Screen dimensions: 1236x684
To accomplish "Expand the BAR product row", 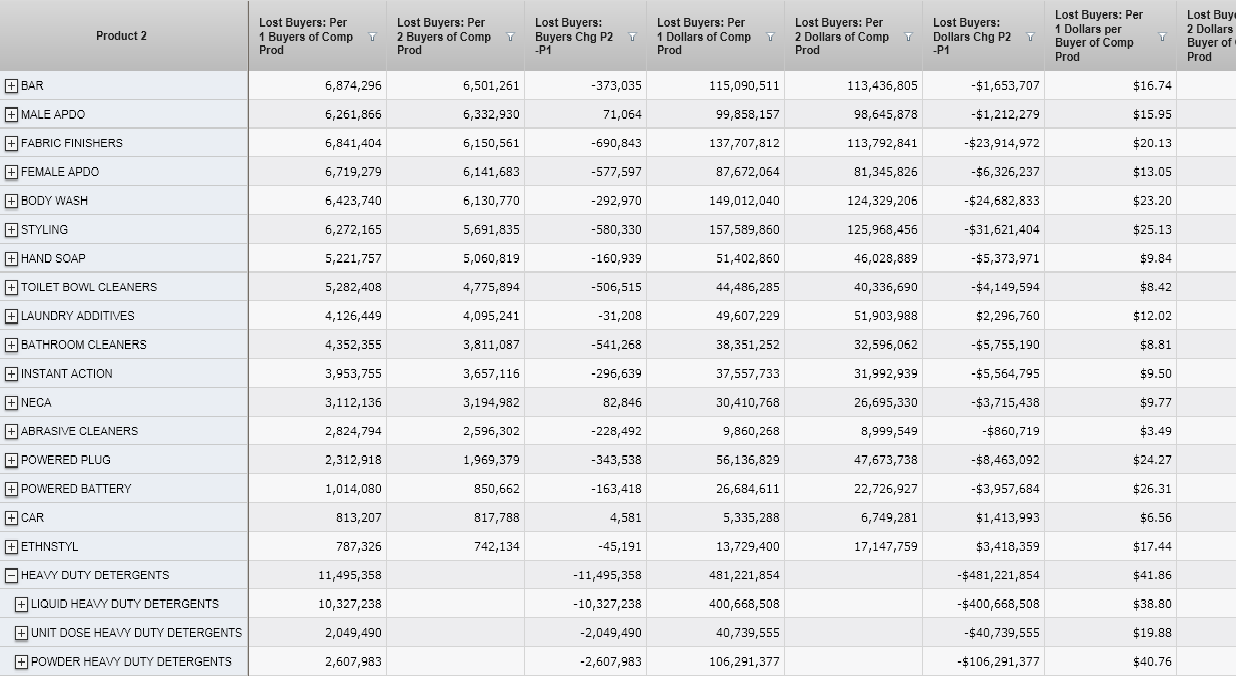I will 11,86.
